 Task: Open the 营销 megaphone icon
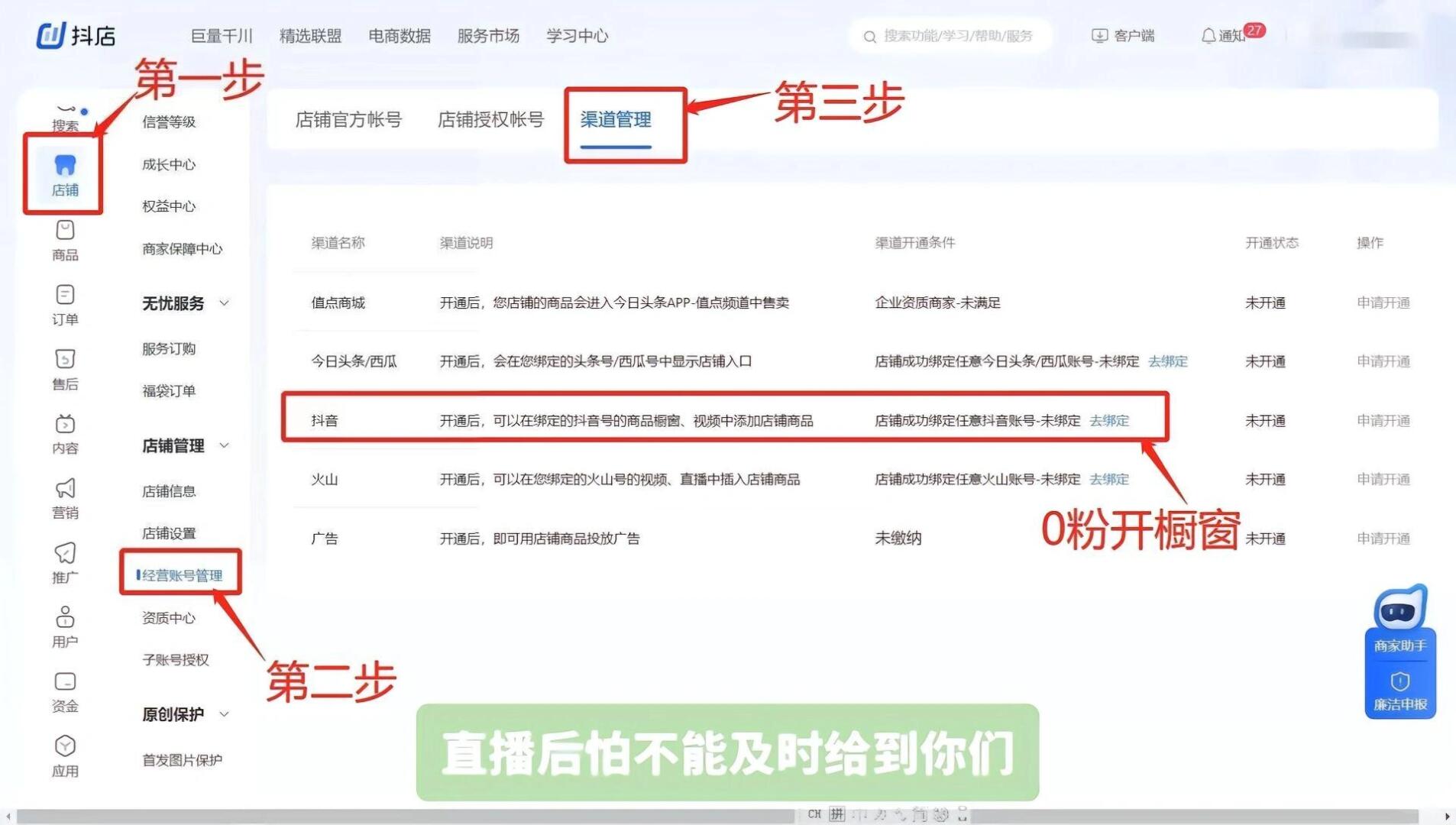pyautogui.click(x=65, y=487)
